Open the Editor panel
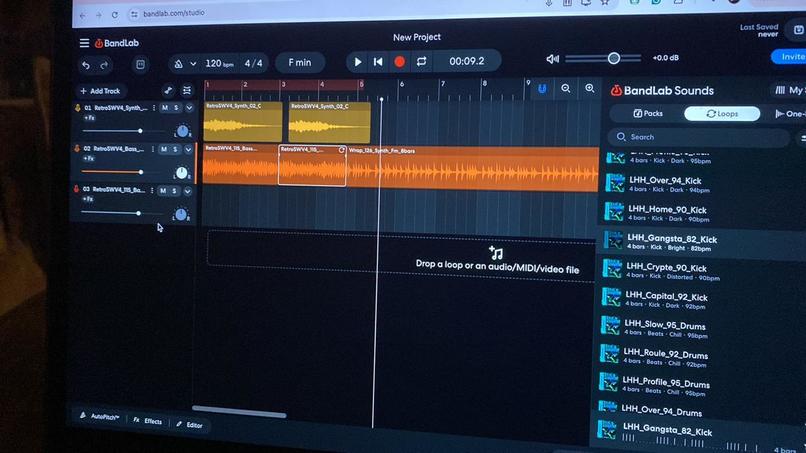Screen dimensions: 806x453 coord(190,425)
